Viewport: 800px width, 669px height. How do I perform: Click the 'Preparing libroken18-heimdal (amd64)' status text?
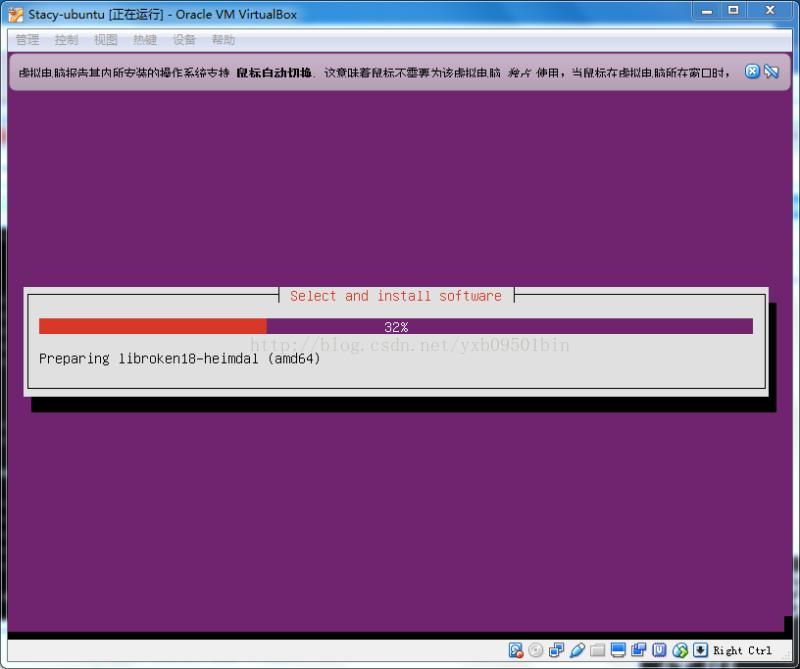180,359
